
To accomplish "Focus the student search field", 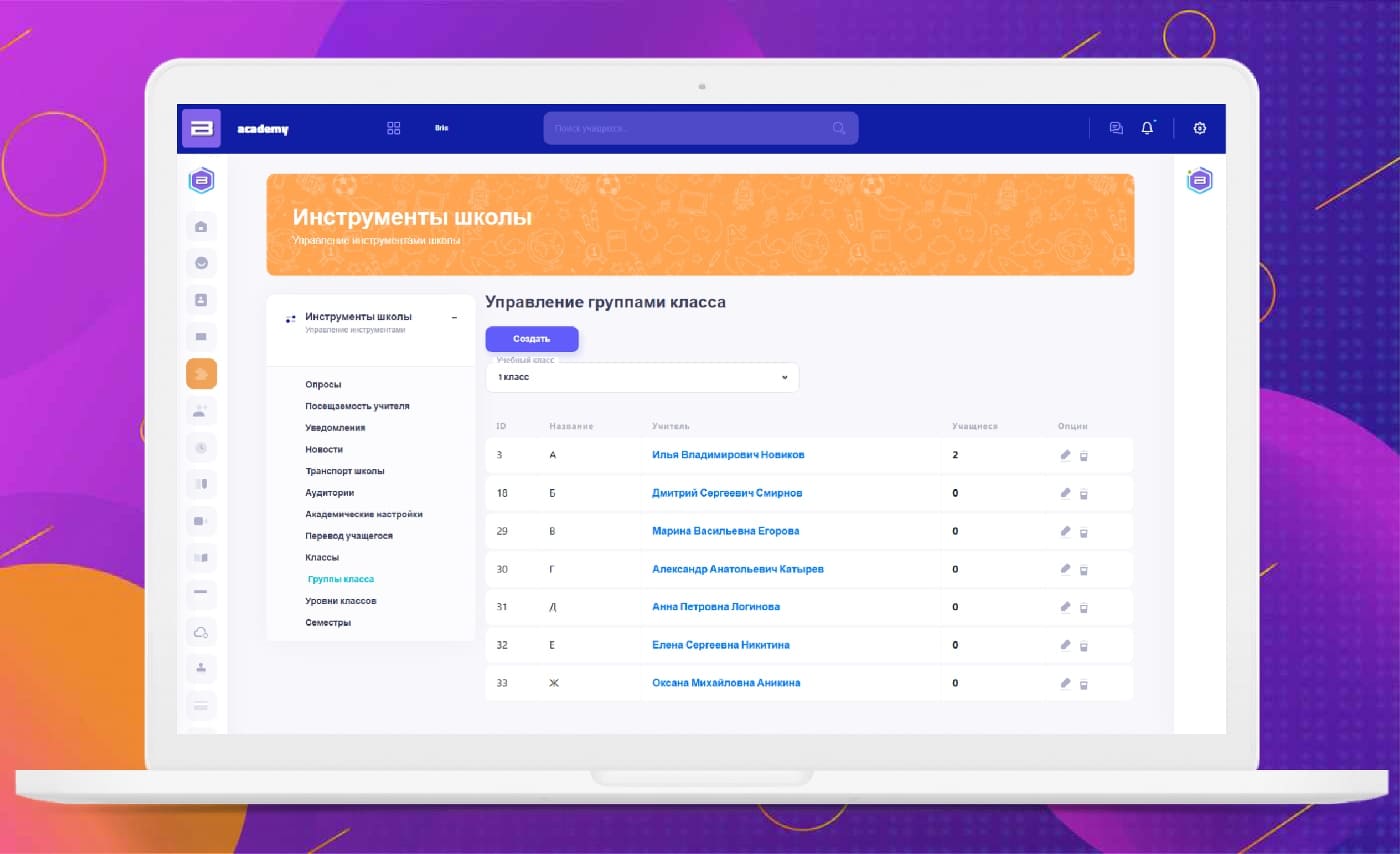I will (x=690, y=128).
